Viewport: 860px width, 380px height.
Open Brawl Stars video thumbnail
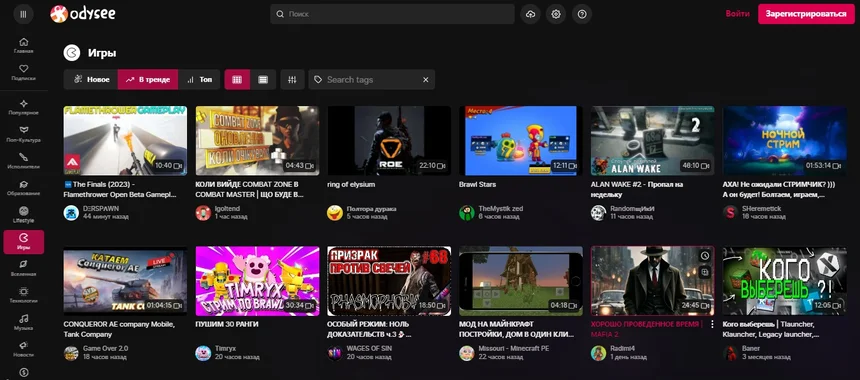520,140
